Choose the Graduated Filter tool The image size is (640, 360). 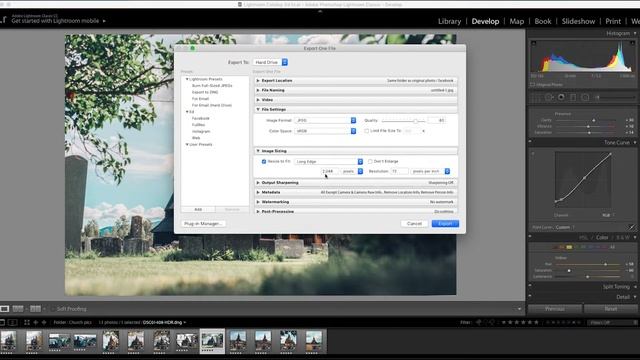[x=573, y=98]
